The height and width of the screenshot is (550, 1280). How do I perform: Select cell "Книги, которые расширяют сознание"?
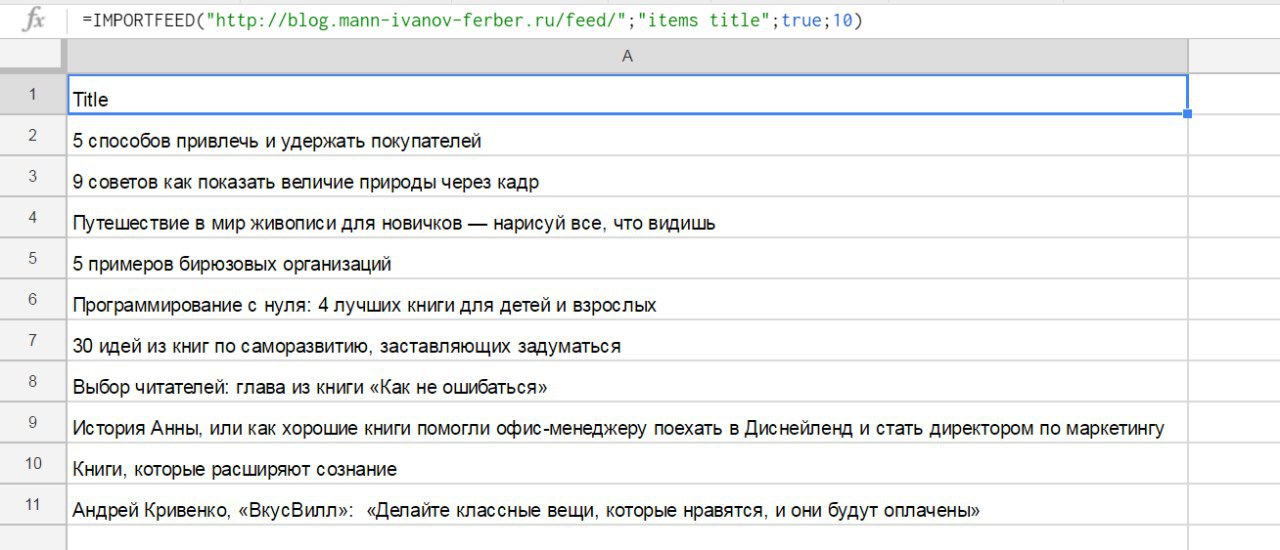[x=628, y=464]
